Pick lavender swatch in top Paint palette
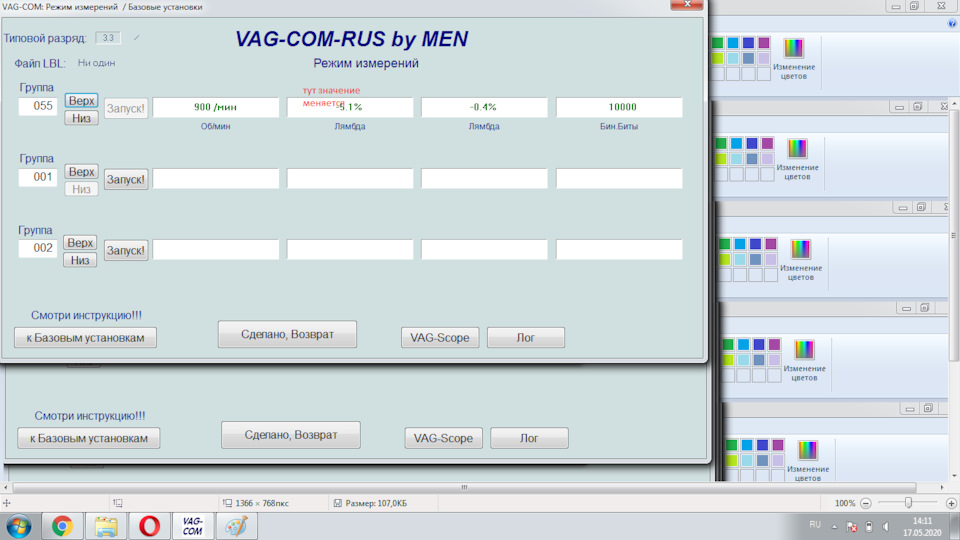Viewport: 960px width, 540px height. click(x=763, y=58)
